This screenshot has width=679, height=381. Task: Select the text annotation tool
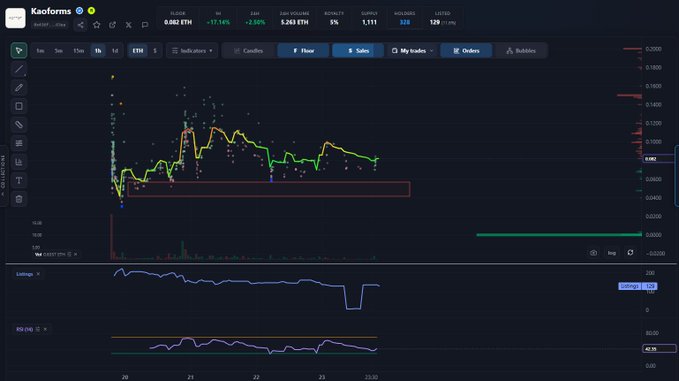(19, 181)
